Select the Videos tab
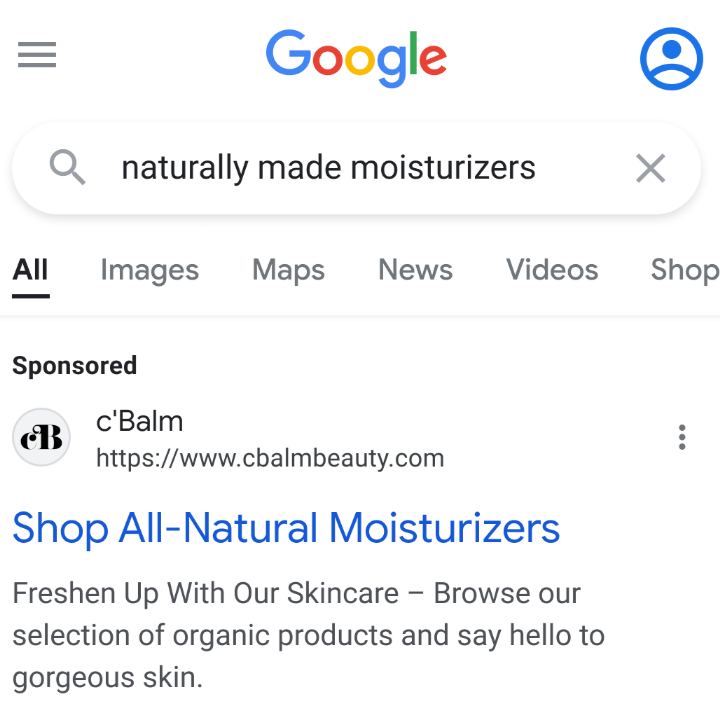The width and height of the screenshot is (720, 720). coord(552,270)
